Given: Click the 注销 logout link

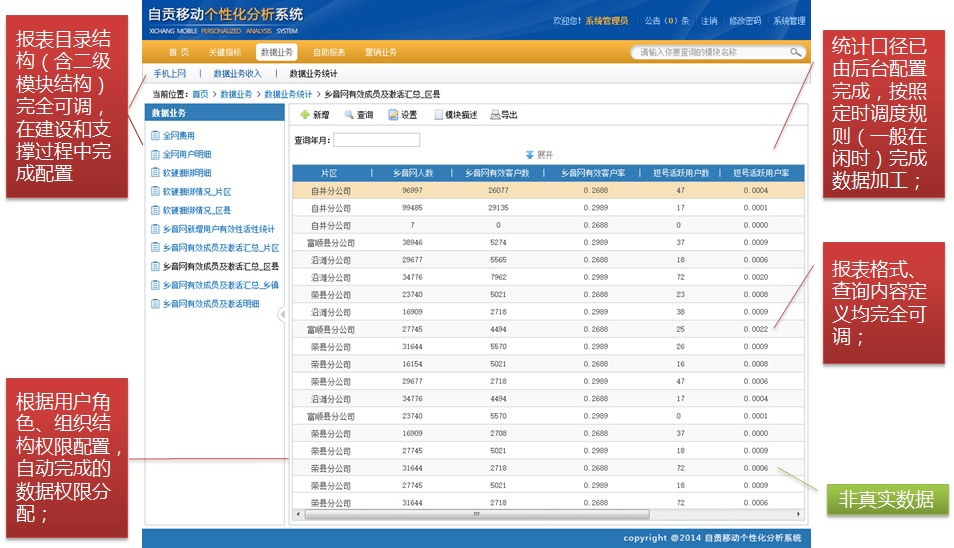Looking at the screenshot, I should [708, 21].
